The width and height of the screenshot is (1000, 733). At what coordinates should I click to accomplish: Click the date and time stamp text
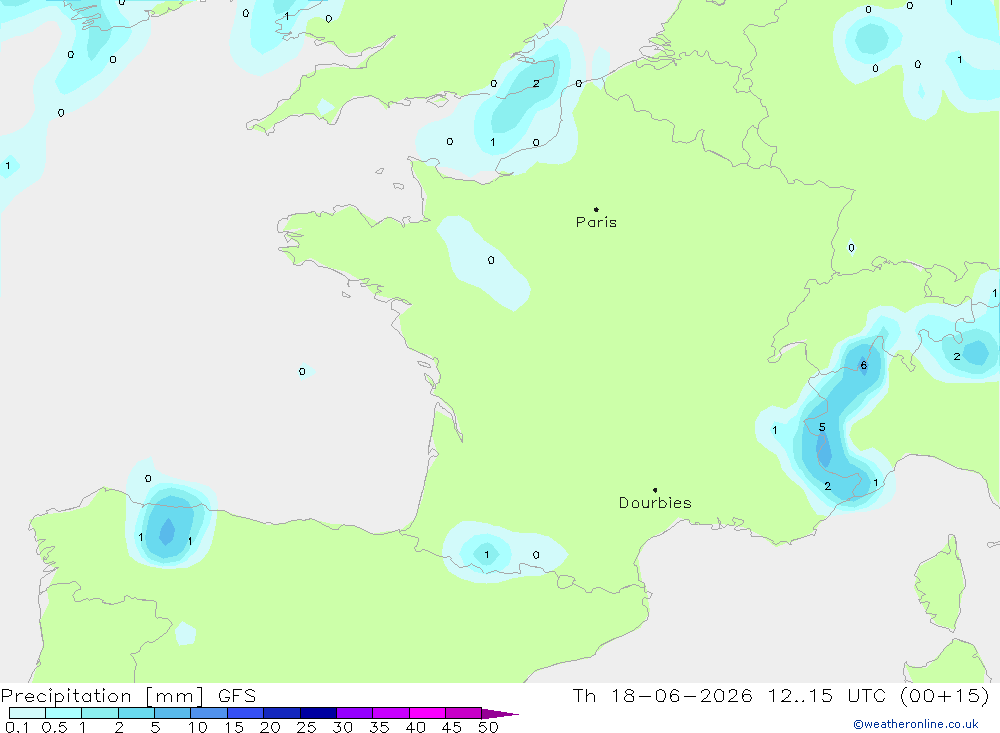pyautogui.click(x=781, y=695)
